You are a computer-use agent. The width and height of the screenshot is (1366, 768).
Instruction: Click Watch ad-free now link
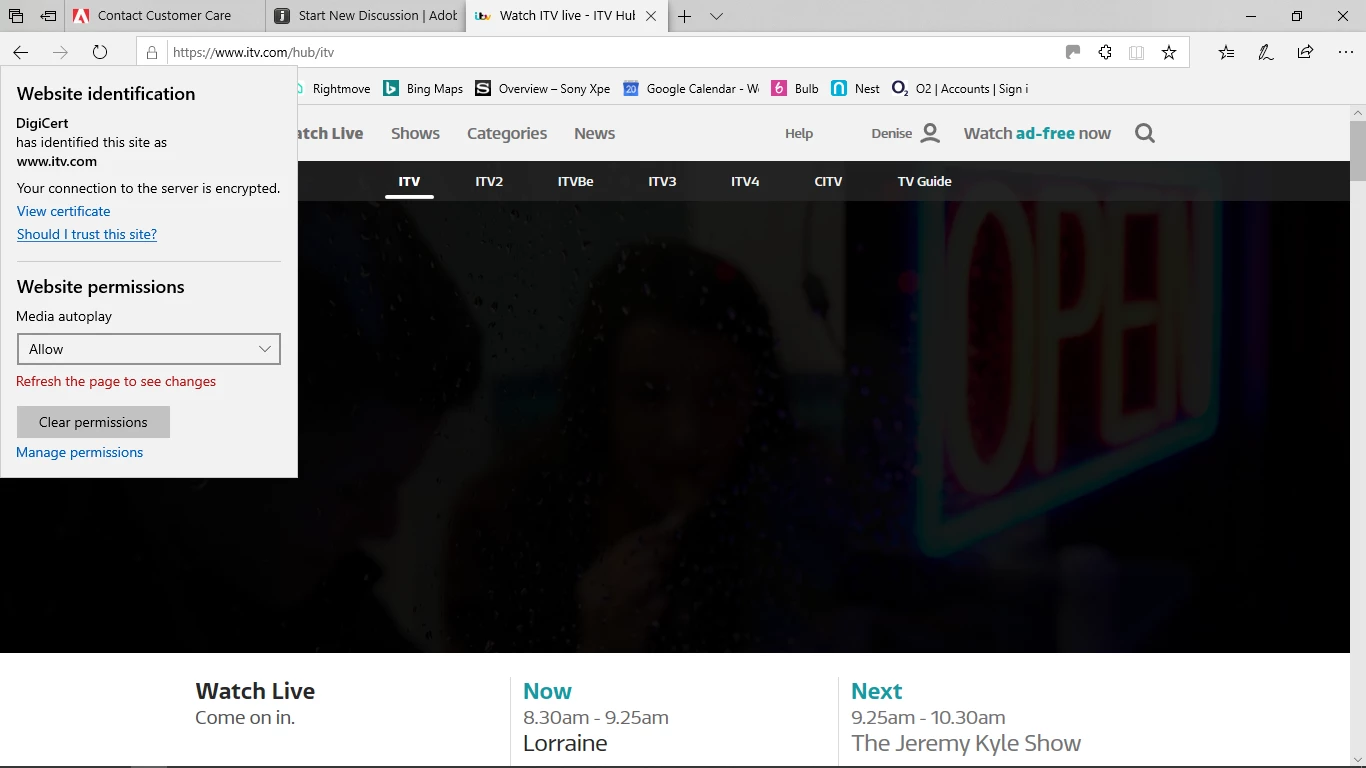(x=1037, y=133)
